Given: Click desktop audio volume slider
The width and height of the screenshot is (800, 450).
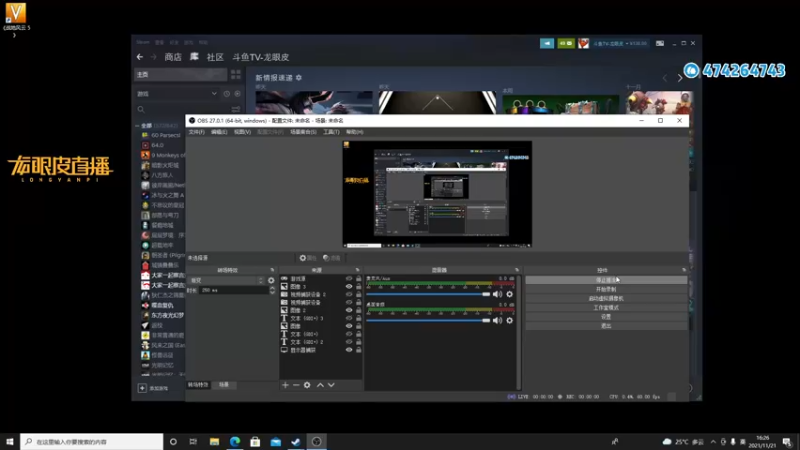Looking at the screenshot, I should [428, 320].
